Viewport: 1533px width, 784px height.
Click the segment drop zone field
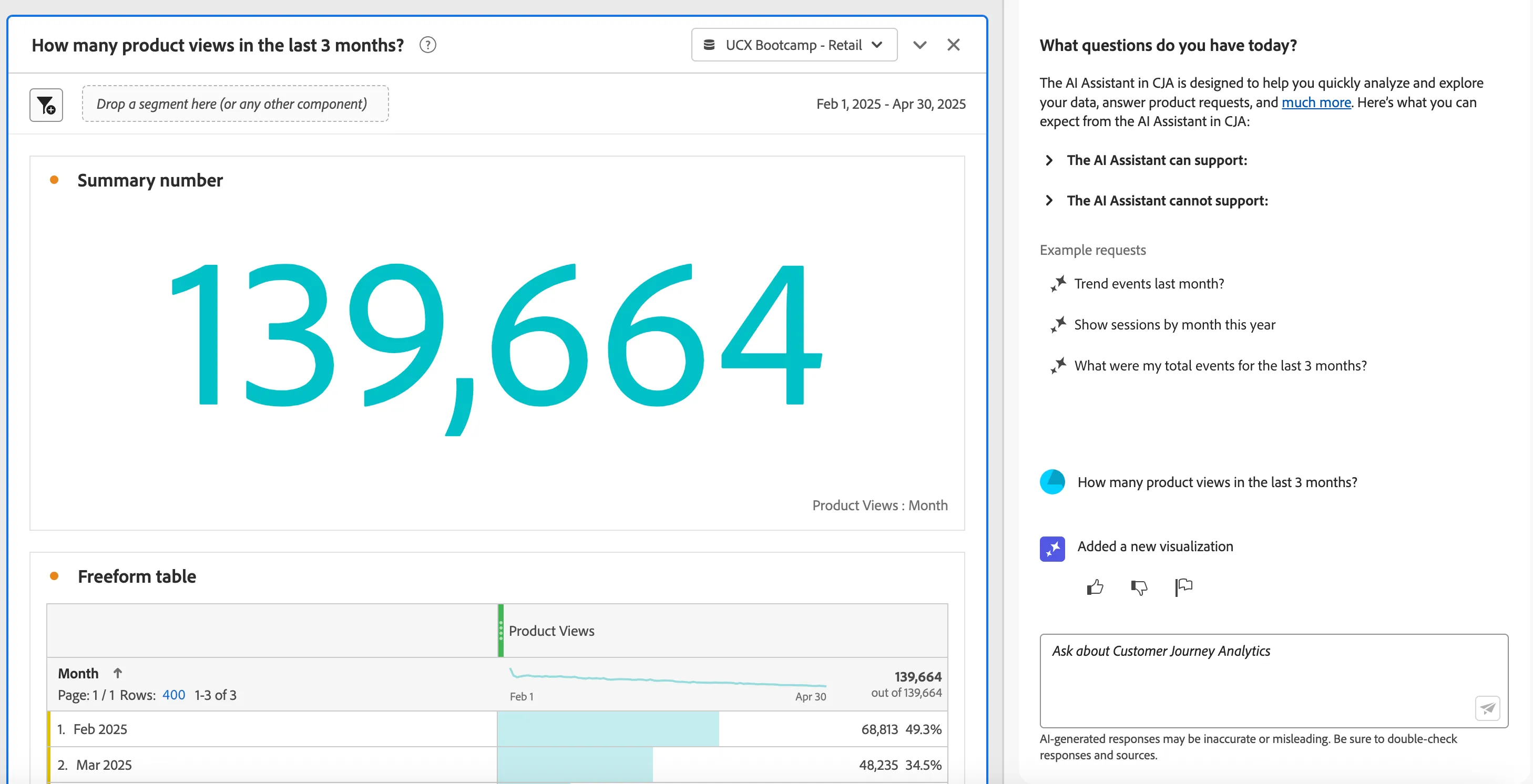(x=235, y=104)
